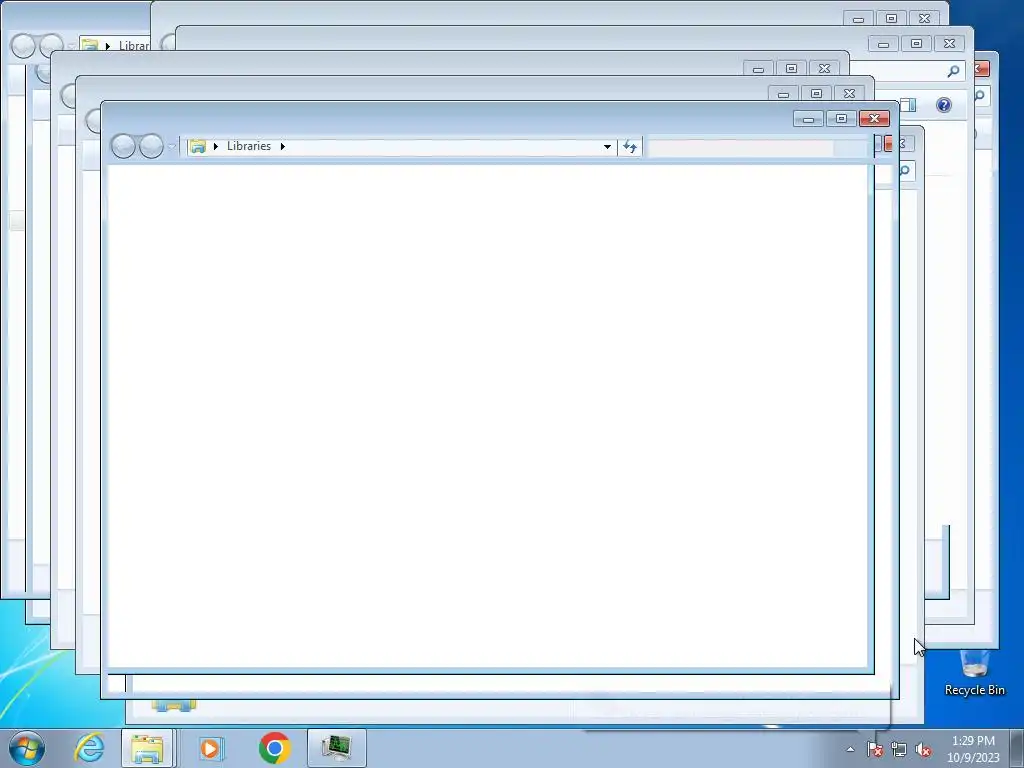Go forward in the front Libraries window
The image size is (1024, 768).
click(151, 146)
